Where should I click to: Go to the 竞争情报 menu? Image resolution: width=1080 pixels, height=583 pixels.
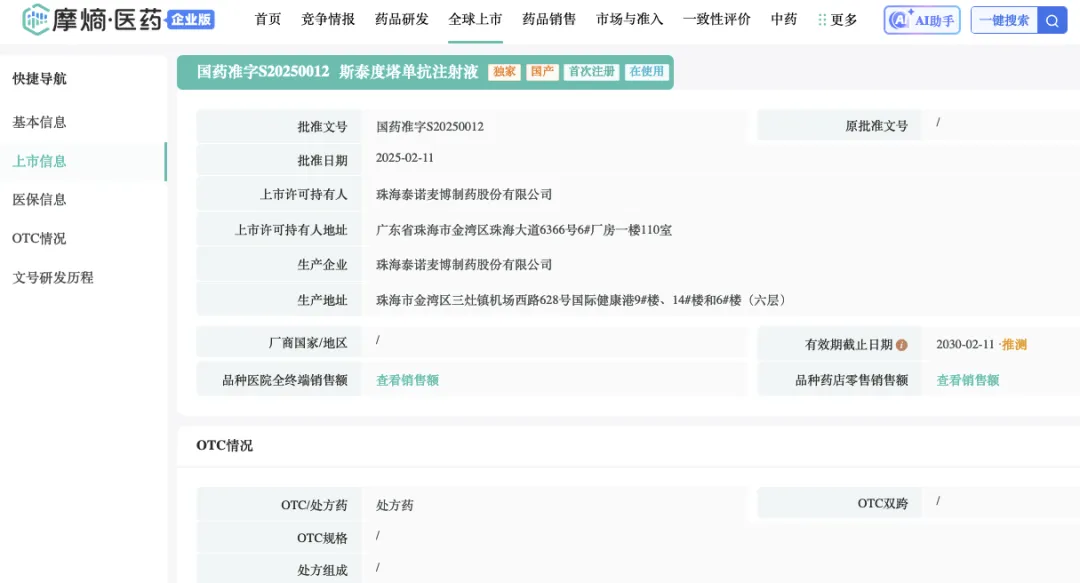(x=328, y=20)
